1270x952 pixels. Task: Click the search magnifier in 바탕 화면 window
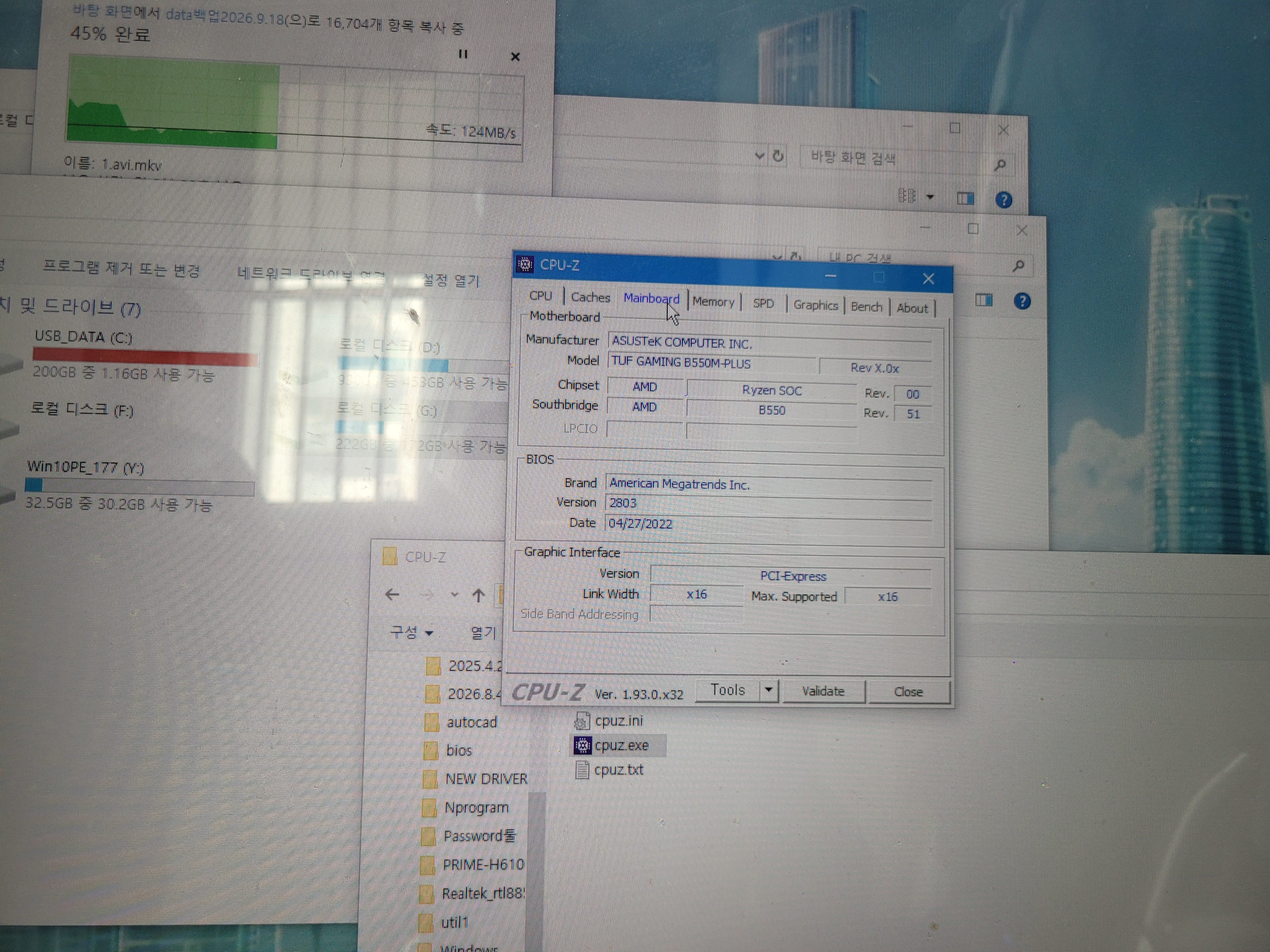(999, 165)
